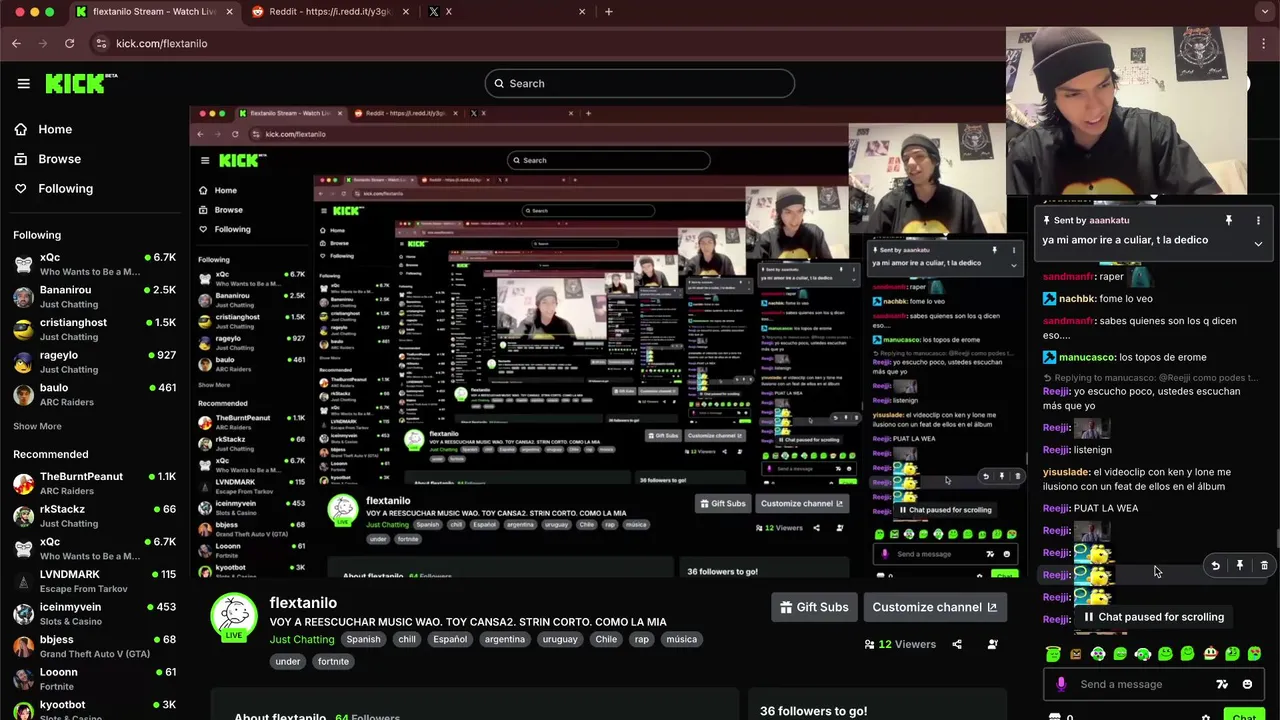Image resolution: width=1280 pixels, height=720 pixels.
Task: Open the hamburger sidebar menu
Action: pyautogui.click(x=23, y=83)
